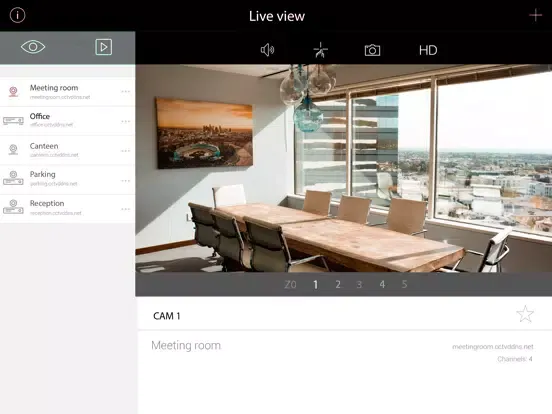Click Meeting room camera icon
The height and width of the screenshot is (414, 552).
[13, 92]
